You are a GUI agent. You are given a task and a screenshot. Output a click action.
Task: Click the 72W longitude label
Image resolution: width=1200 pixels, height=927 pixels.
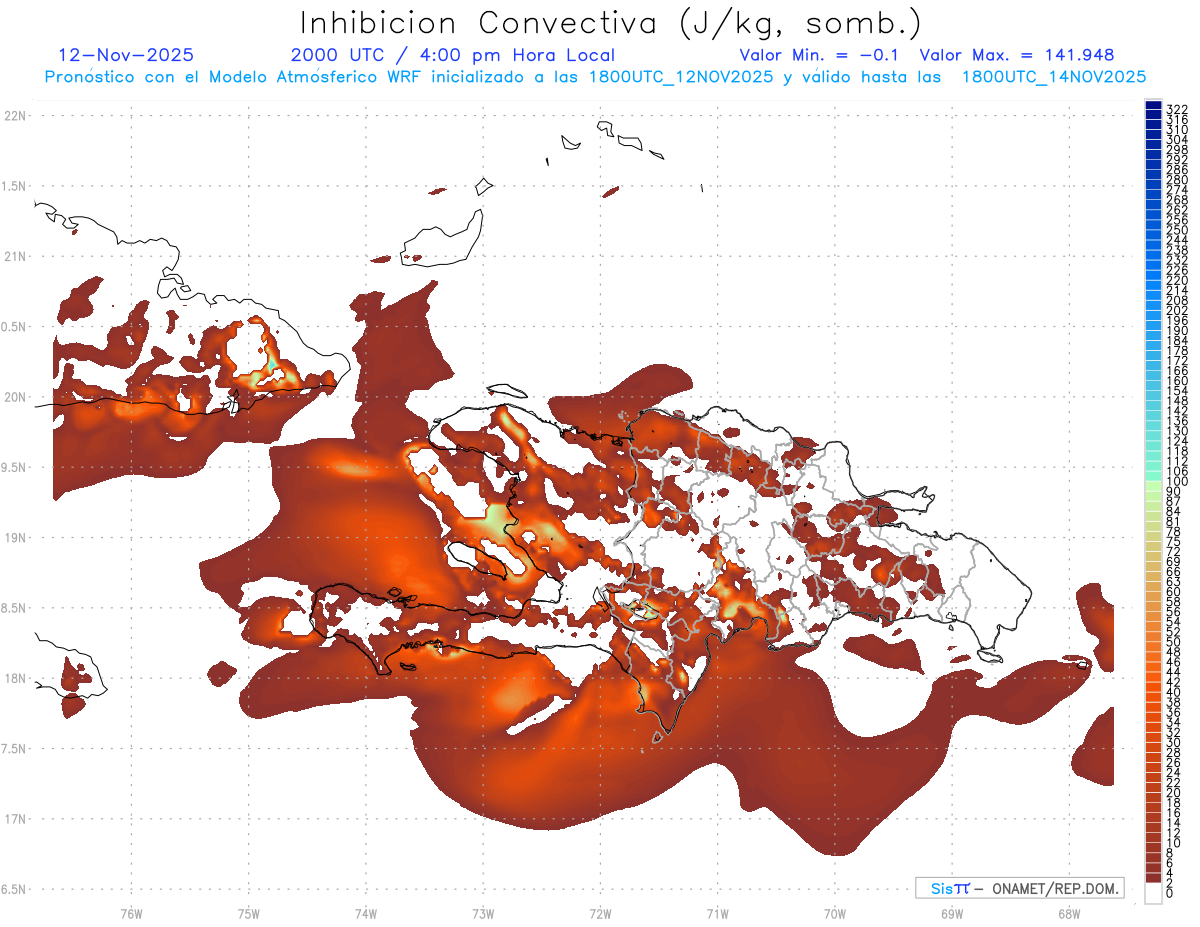600,913
